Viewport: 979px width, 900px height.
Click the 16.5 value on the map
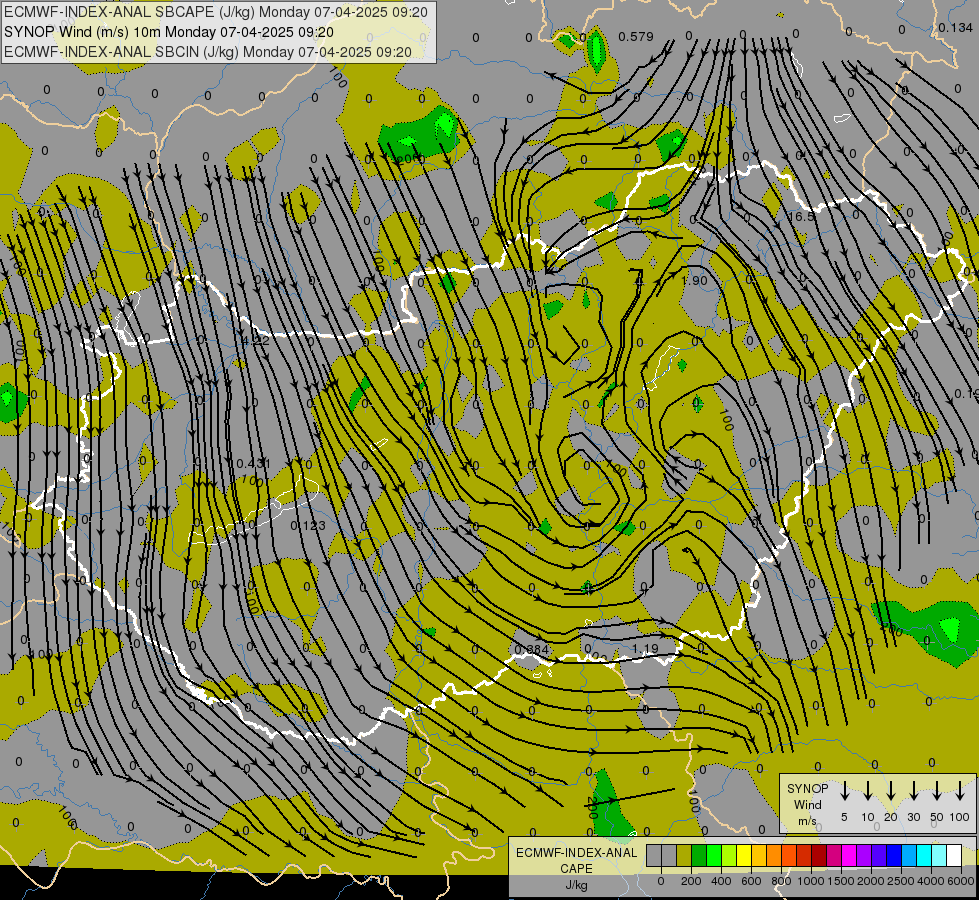(801, 216)
